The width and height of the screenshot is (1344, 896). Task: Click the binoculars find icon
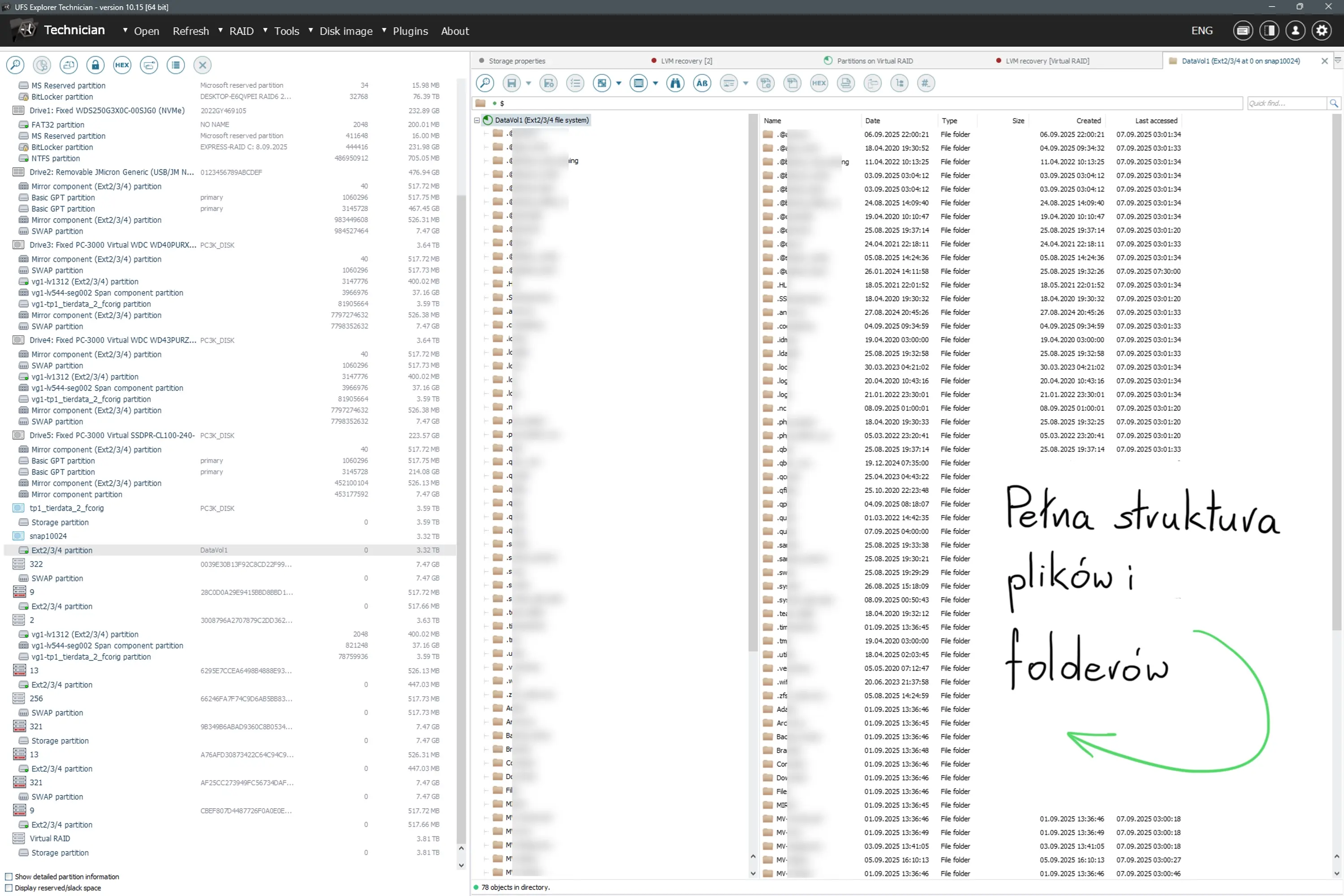pyautogui.click(x=675, y=83)
